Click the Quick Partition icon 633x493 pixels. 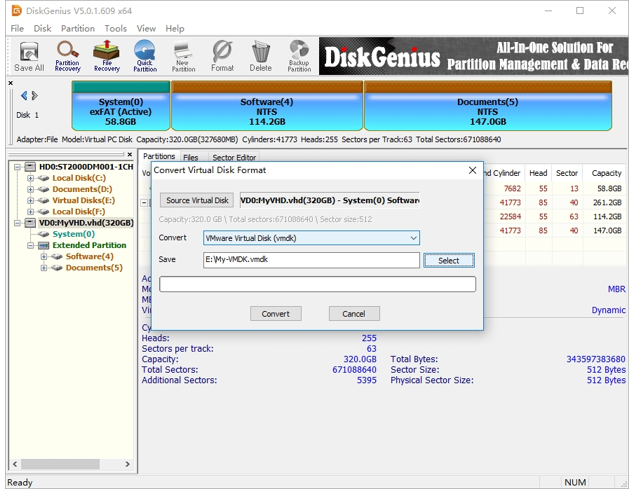(145, 55)
